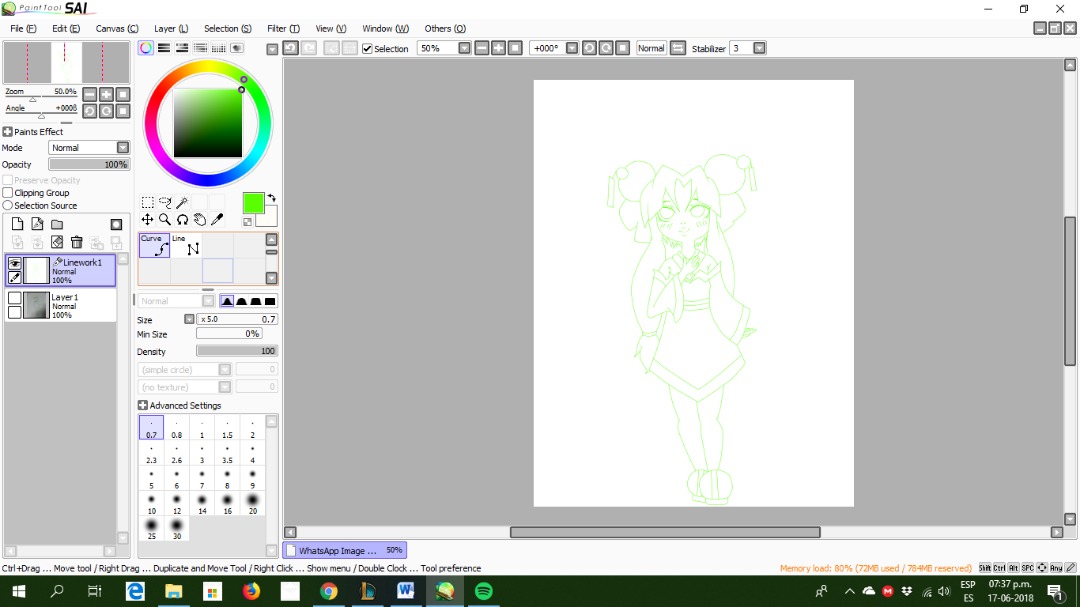Open the 50% zoom dropdown in toolbar

tap(464, 48)
